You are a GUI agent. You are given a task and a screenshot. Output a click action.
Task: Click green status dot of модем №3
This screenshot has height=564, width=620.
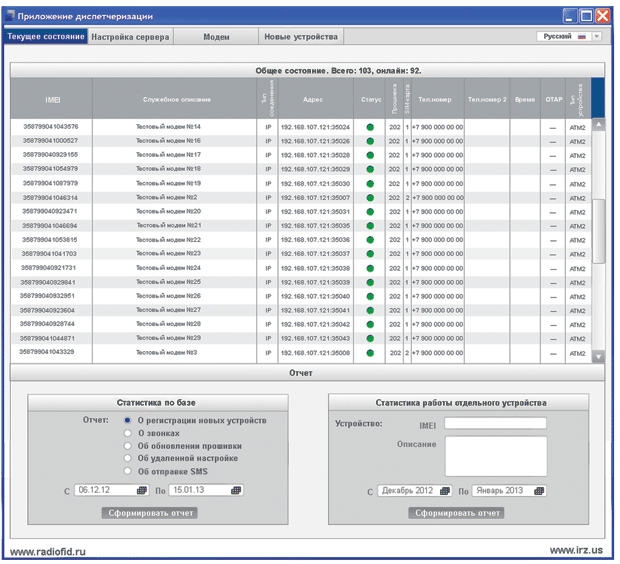[370, 353]
